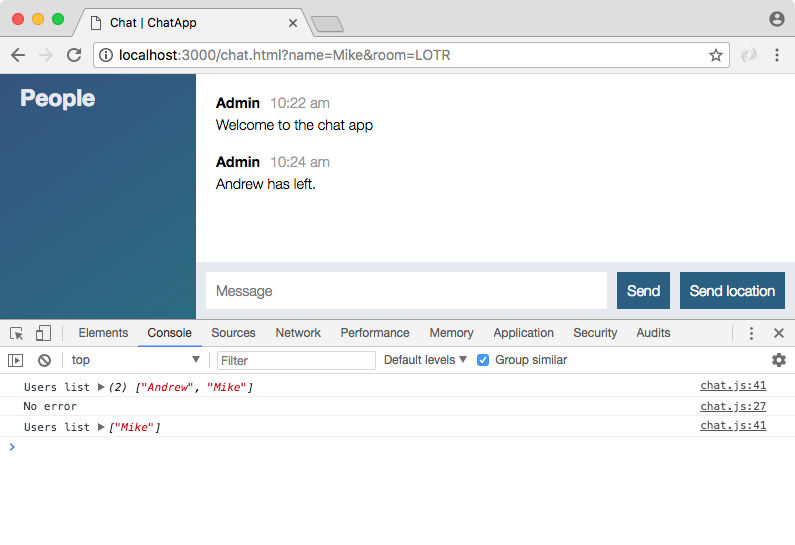Switch to the Performance tab

(x=375, y=333)
